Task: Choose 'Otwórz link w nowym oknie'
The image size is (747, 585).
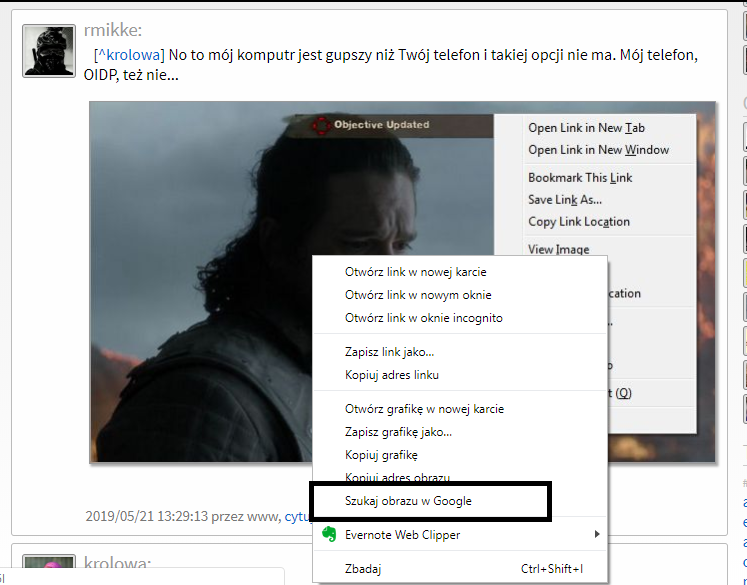Action: pyautogui.click(x=460, y=295)
